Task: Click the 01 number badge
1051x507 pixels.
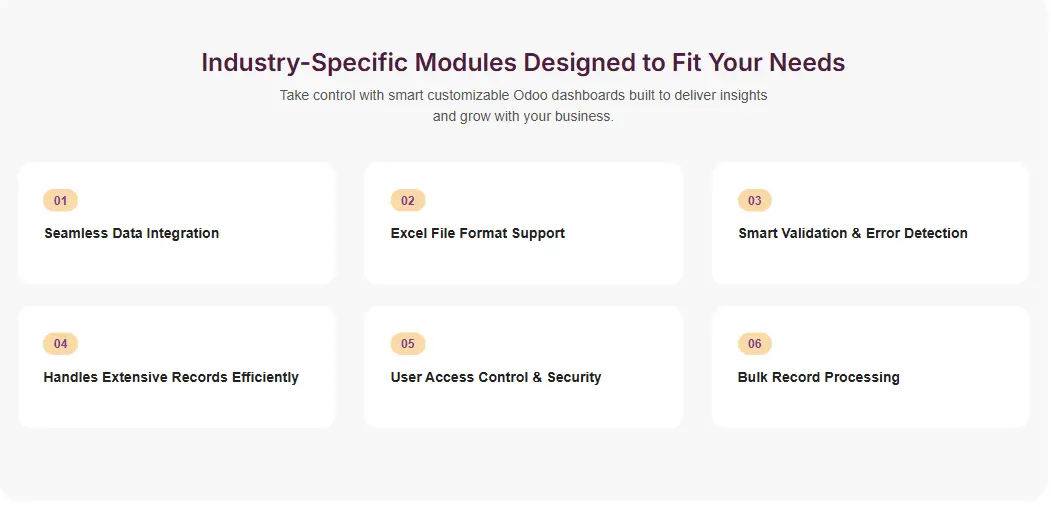Action: coord(60,201)
